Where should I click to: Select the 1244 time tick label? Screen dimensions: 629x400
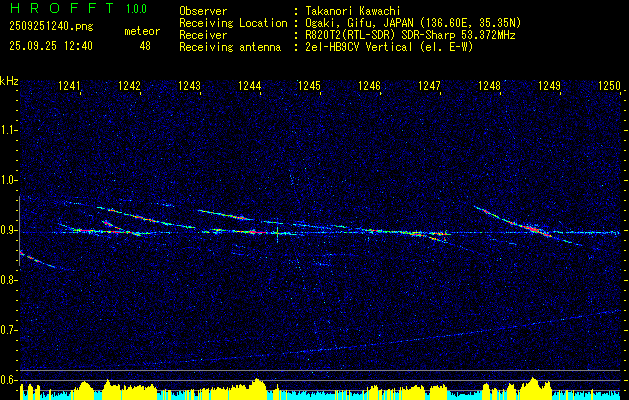pyautogui.click(x=250, y=87)
